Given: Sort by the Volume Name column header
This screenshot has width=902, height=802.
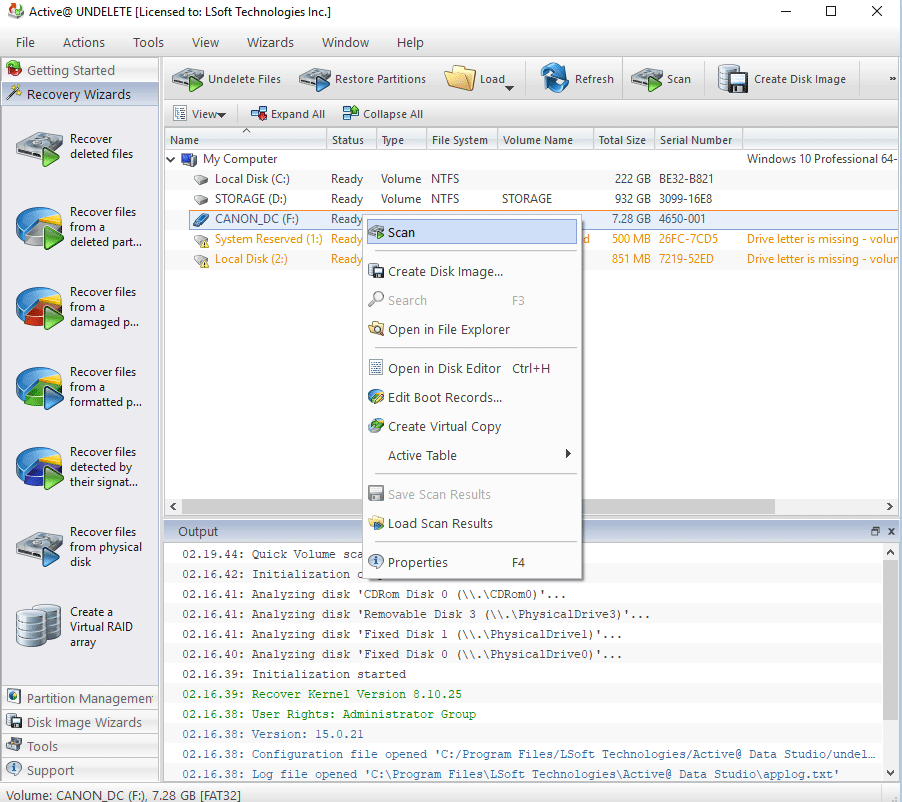Looking at the screenshot, I should tap(545, 140).
